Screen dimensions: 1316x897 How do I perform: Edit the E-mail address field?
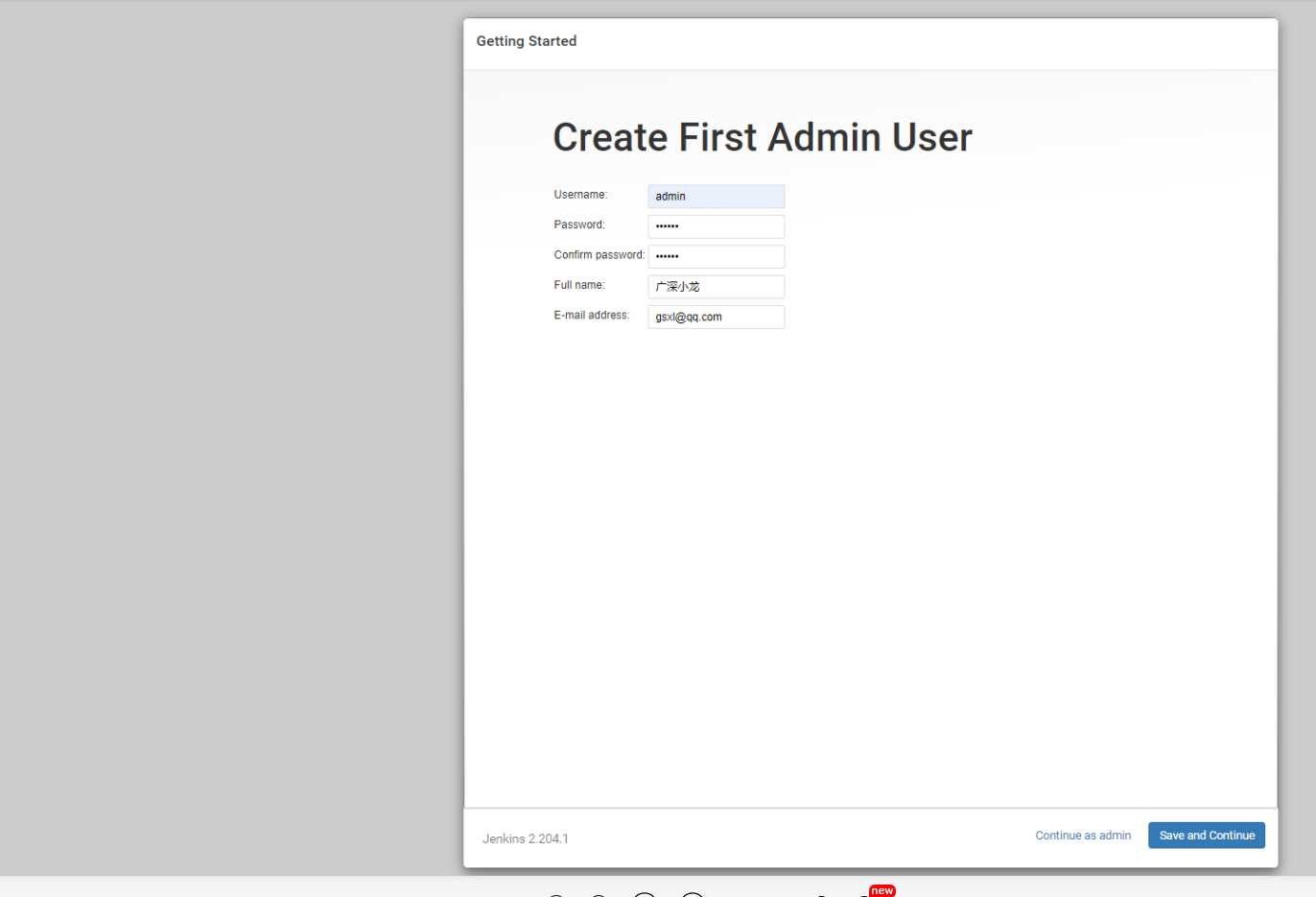716,317
